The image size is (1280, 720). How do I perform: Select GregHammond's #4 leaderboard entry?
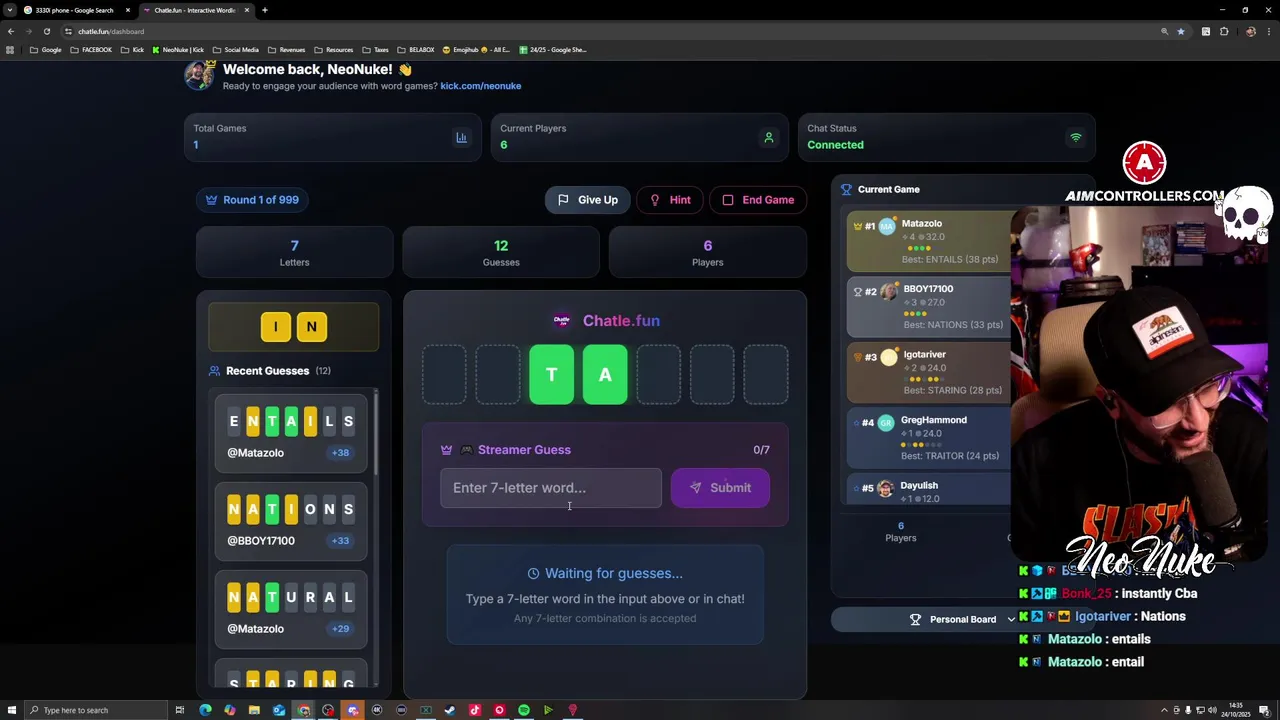click(928, 438)
